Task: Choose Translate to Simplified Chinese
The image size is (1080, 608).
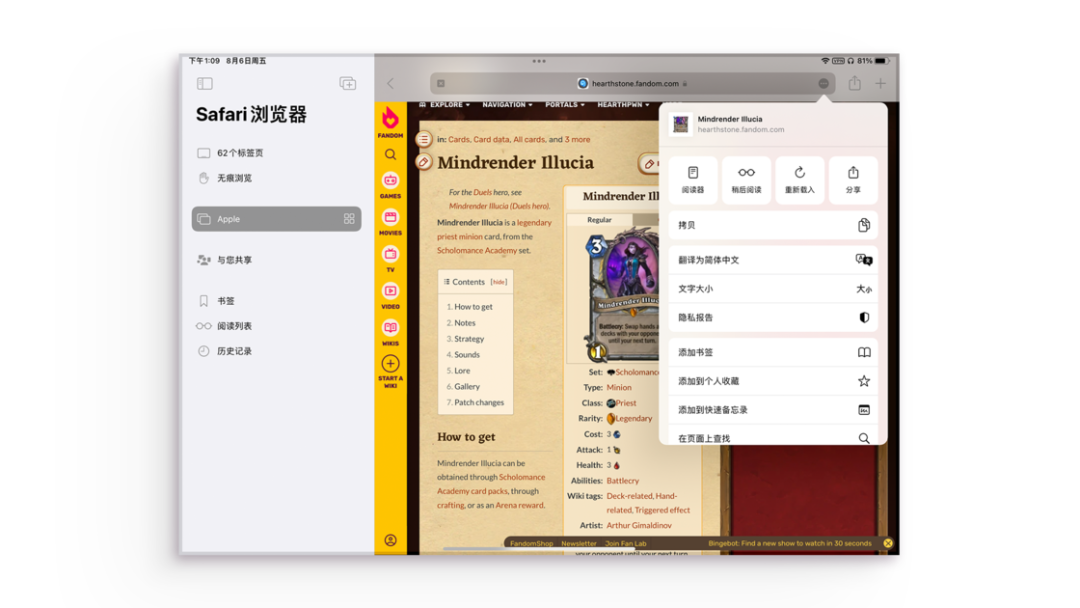Action: [773, 260]
